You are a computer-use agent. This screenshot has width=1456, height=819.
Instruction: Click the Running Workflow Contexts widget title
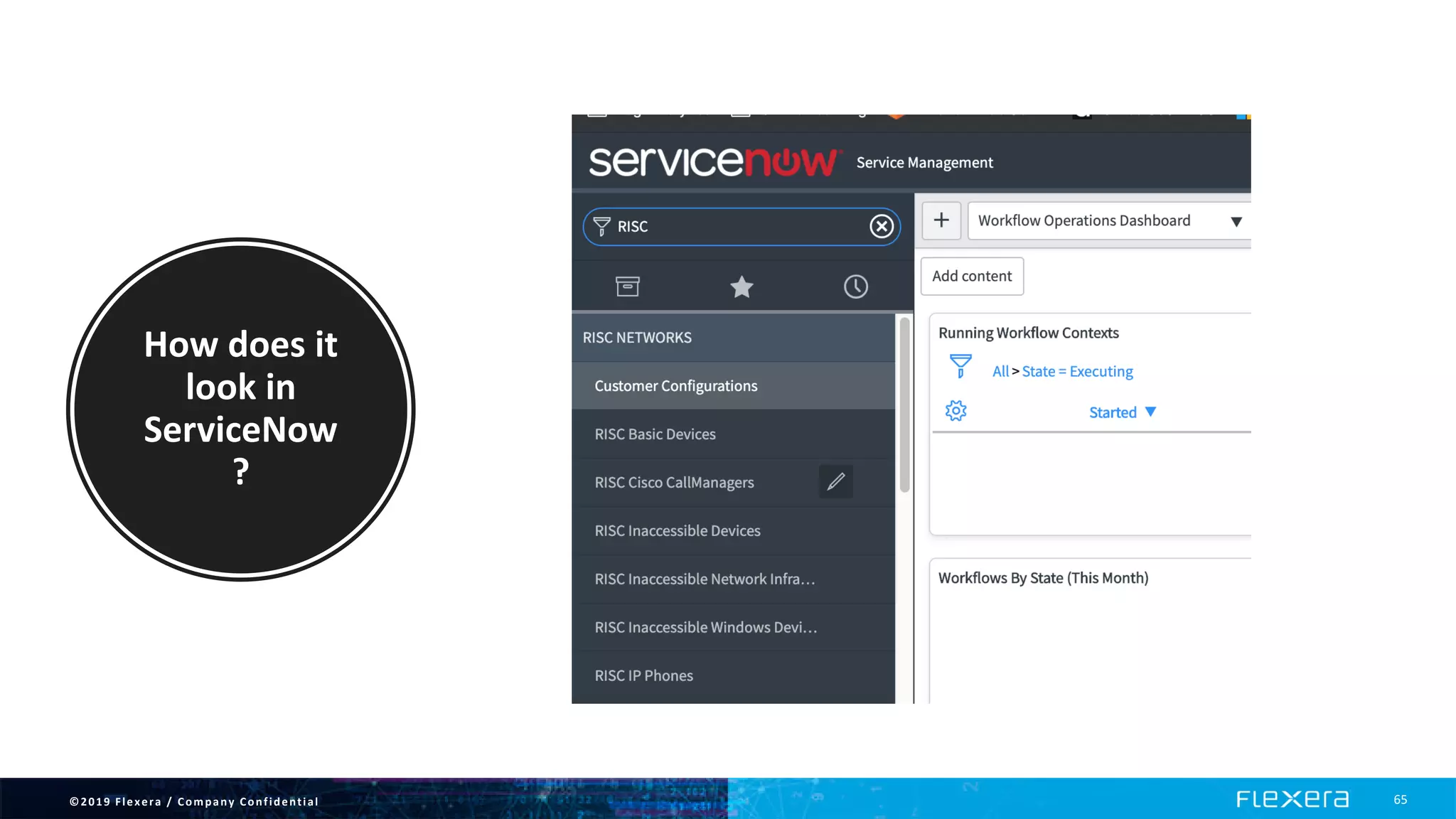(1028, 333)
